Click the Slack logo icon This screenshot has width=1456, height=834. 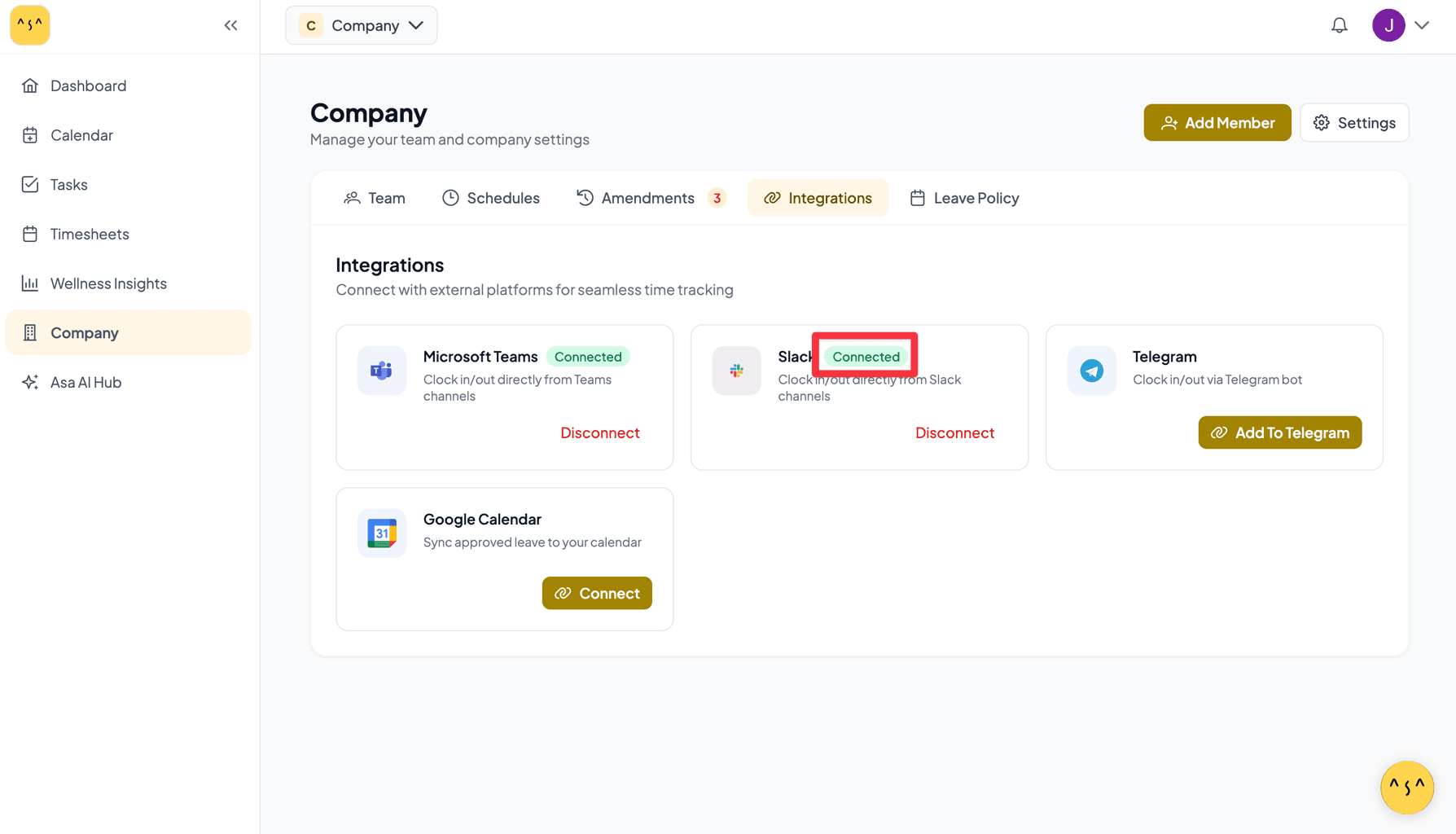click(736, 371)
